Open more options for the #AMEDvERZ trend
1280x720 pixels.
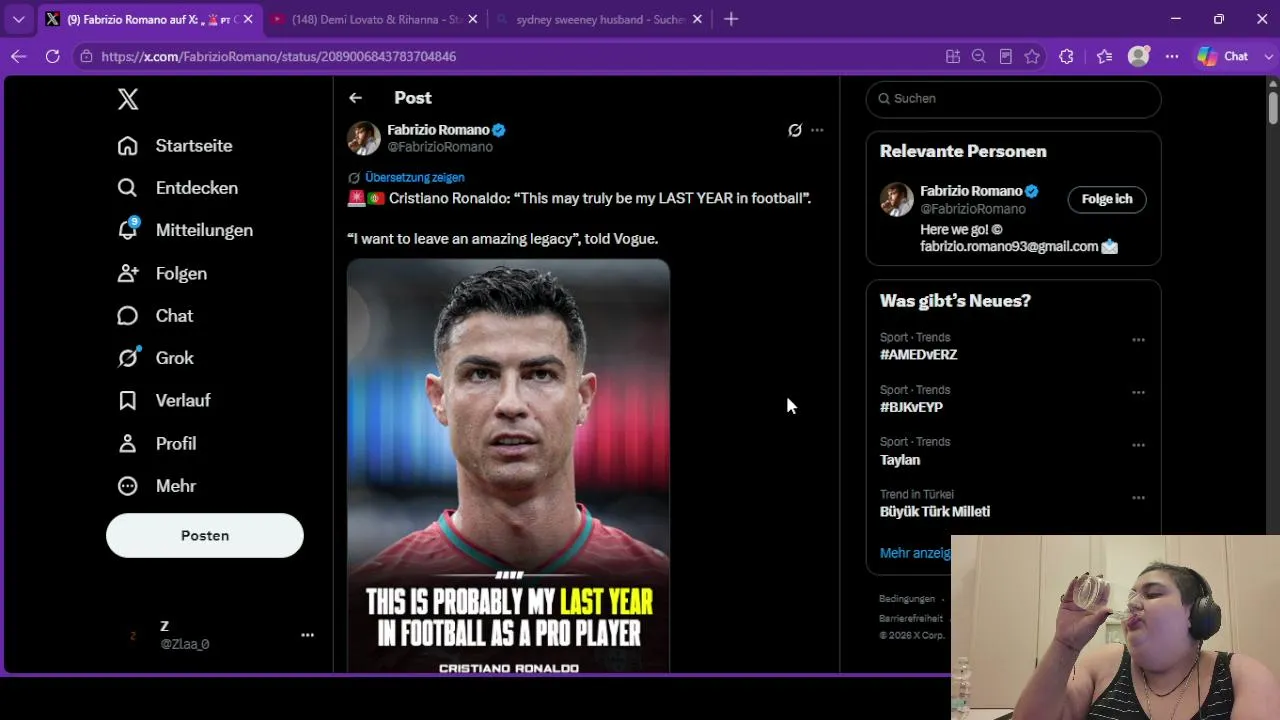pos(1138,340)
